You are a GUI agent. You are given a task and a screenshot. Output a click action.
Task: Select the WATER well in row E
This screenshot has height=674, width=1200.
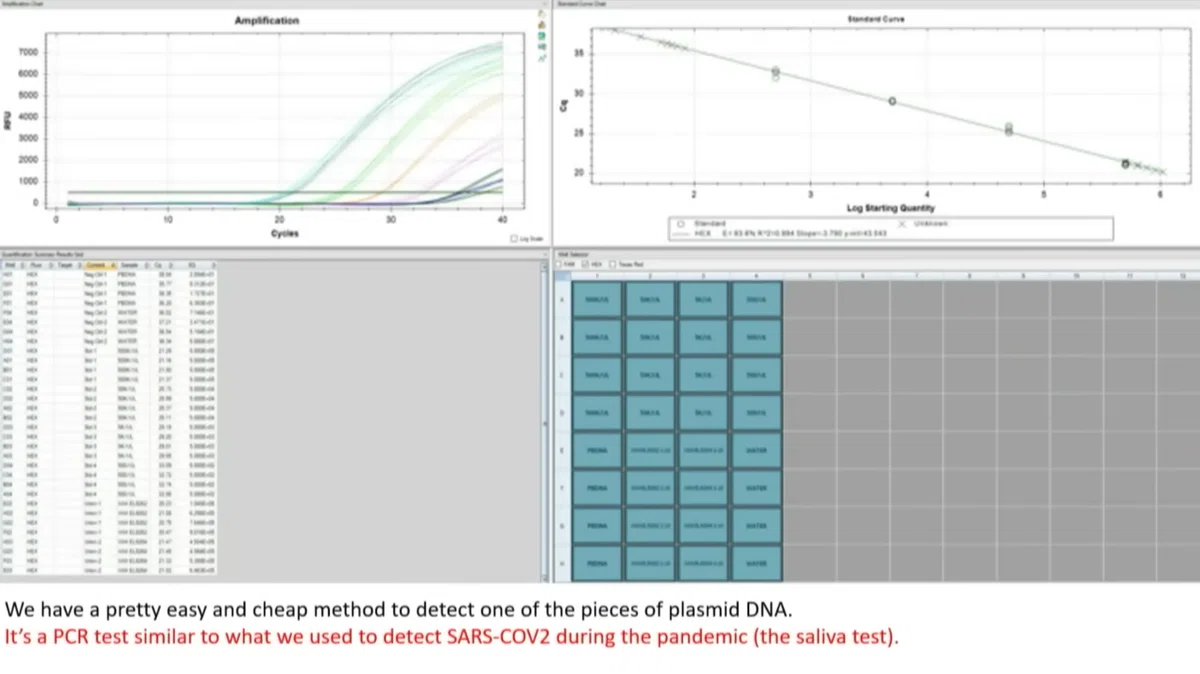[757, 450]
